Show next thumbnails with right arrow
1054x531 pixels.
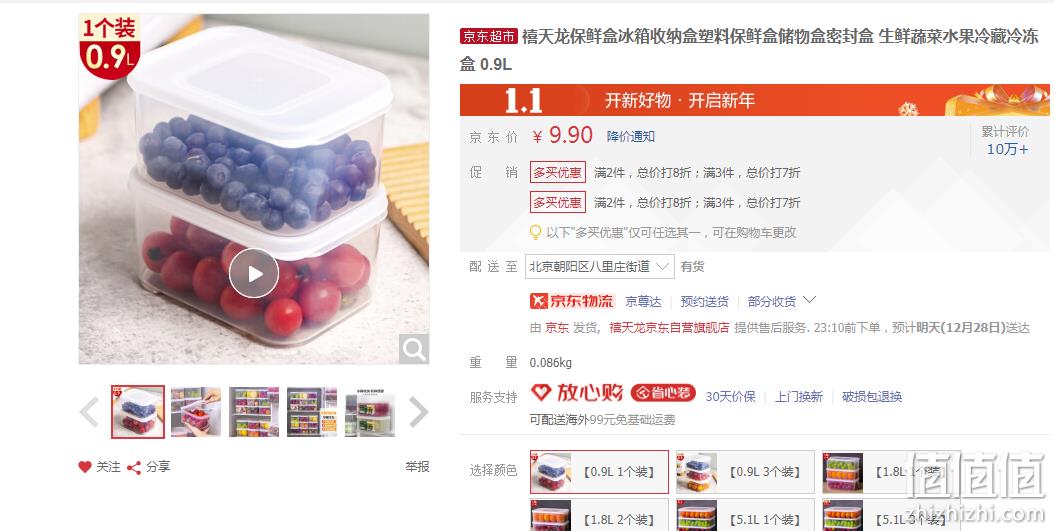point(418,412)
